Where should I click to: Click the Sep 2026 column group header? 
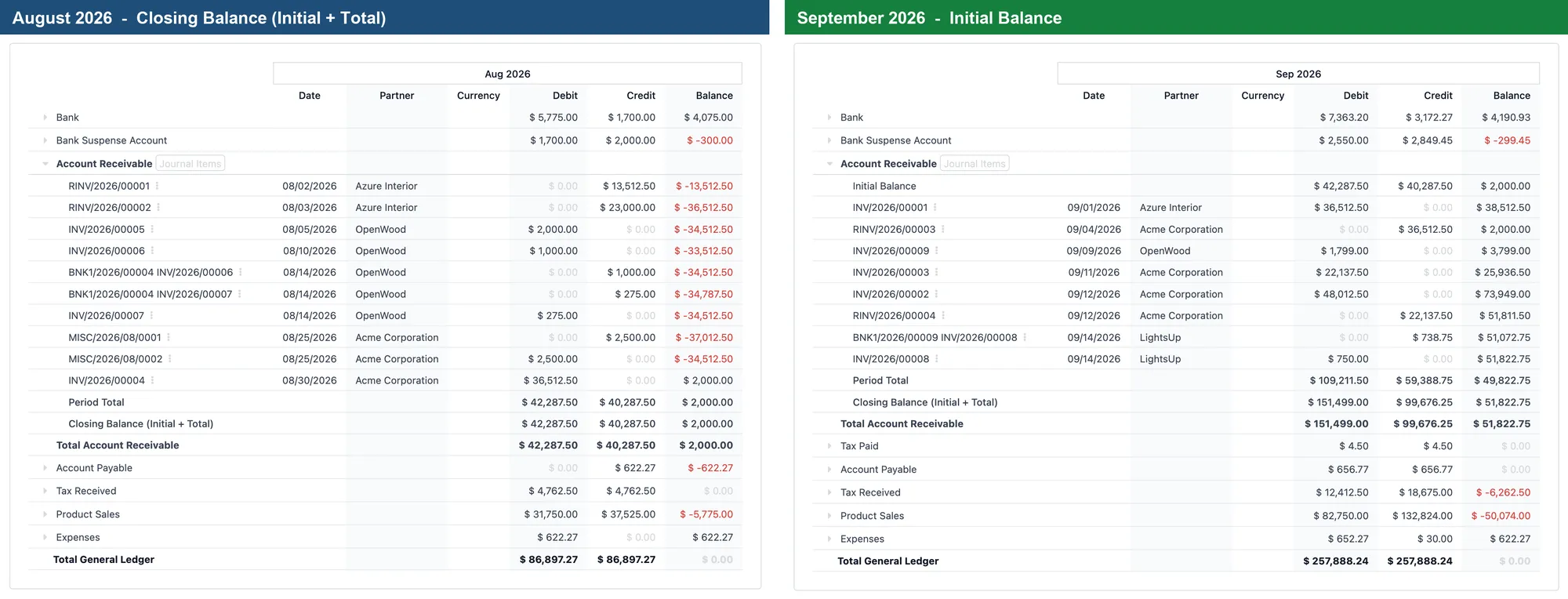point(1298,74)
